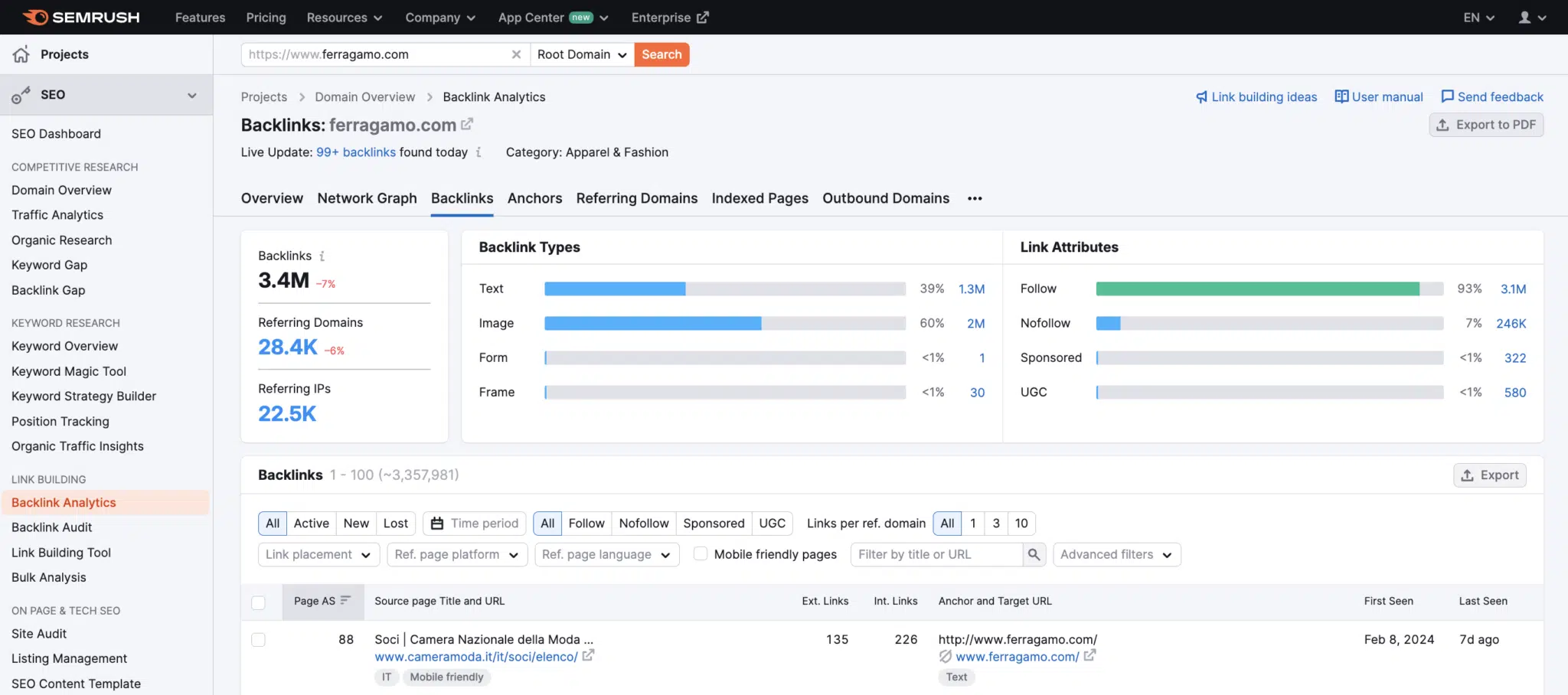The width and height of the screenshot is (1568, 695).
Task: Click the Page AS sort icon
Action: click(345, 600)
